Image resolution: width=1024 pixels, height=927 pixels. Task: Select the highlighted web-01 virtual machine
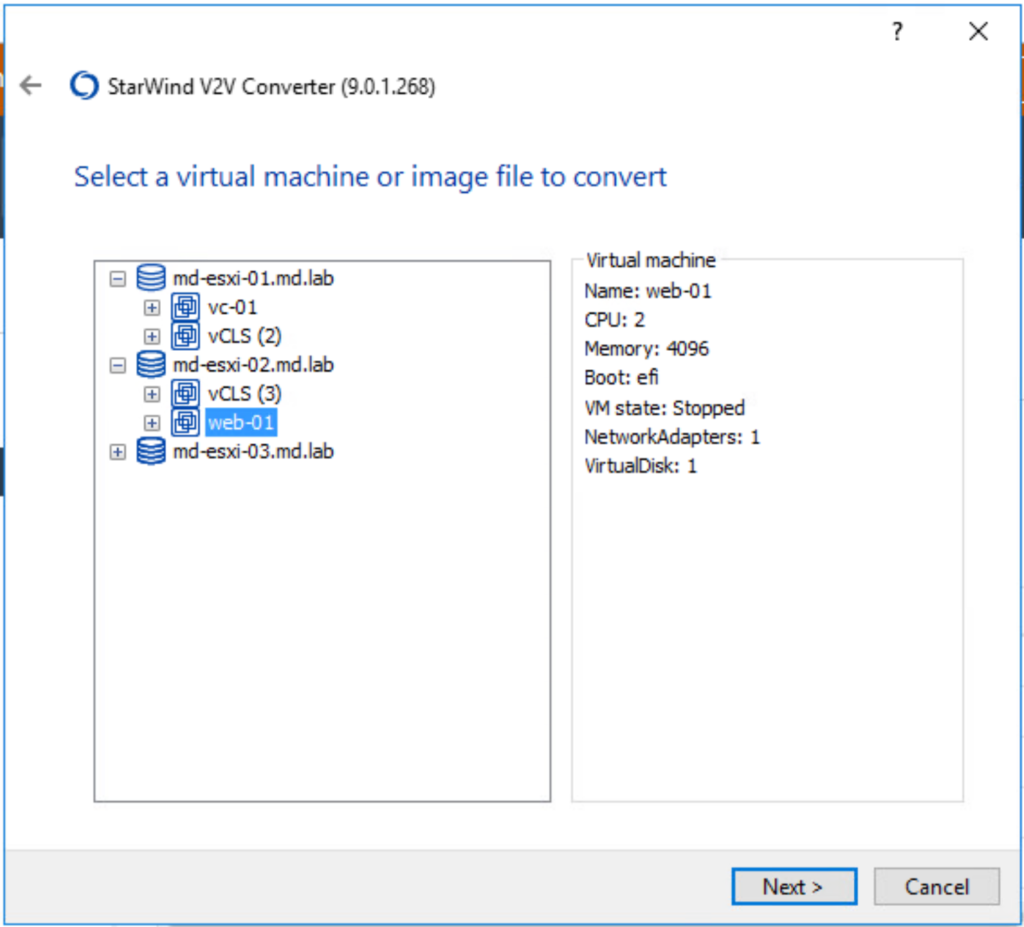click(x=241, y=423)
